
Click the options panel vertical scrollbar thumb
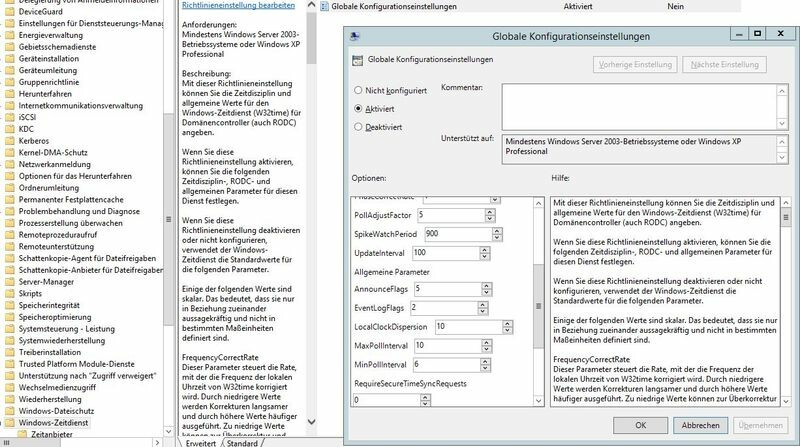click(x=538, y=306)
